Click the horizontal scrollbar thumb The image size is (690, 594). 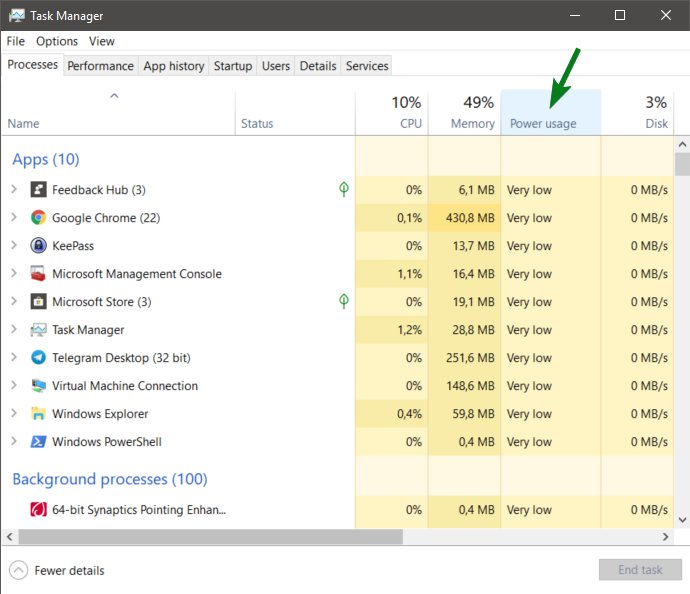[x=210, y=536]
